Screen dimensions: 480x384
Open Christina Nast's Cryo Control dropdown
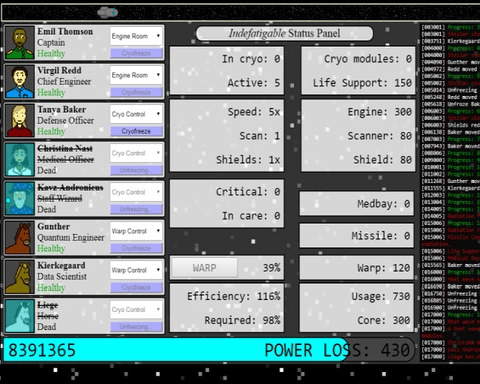click(136, 153)
